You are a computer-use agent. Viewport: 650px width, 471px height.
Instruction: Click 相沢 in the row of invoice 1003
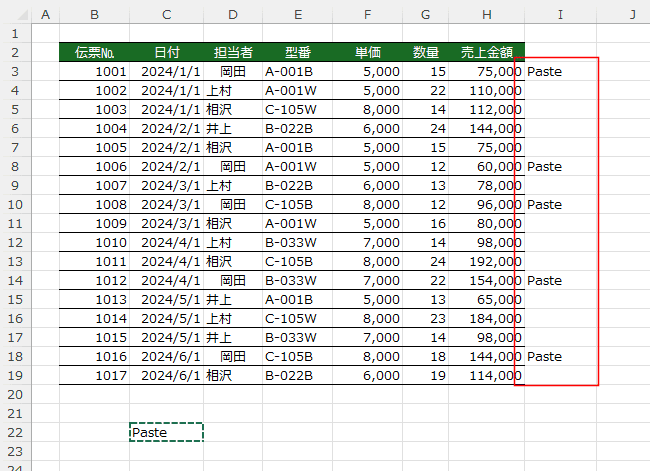click(x=233, y=110)
